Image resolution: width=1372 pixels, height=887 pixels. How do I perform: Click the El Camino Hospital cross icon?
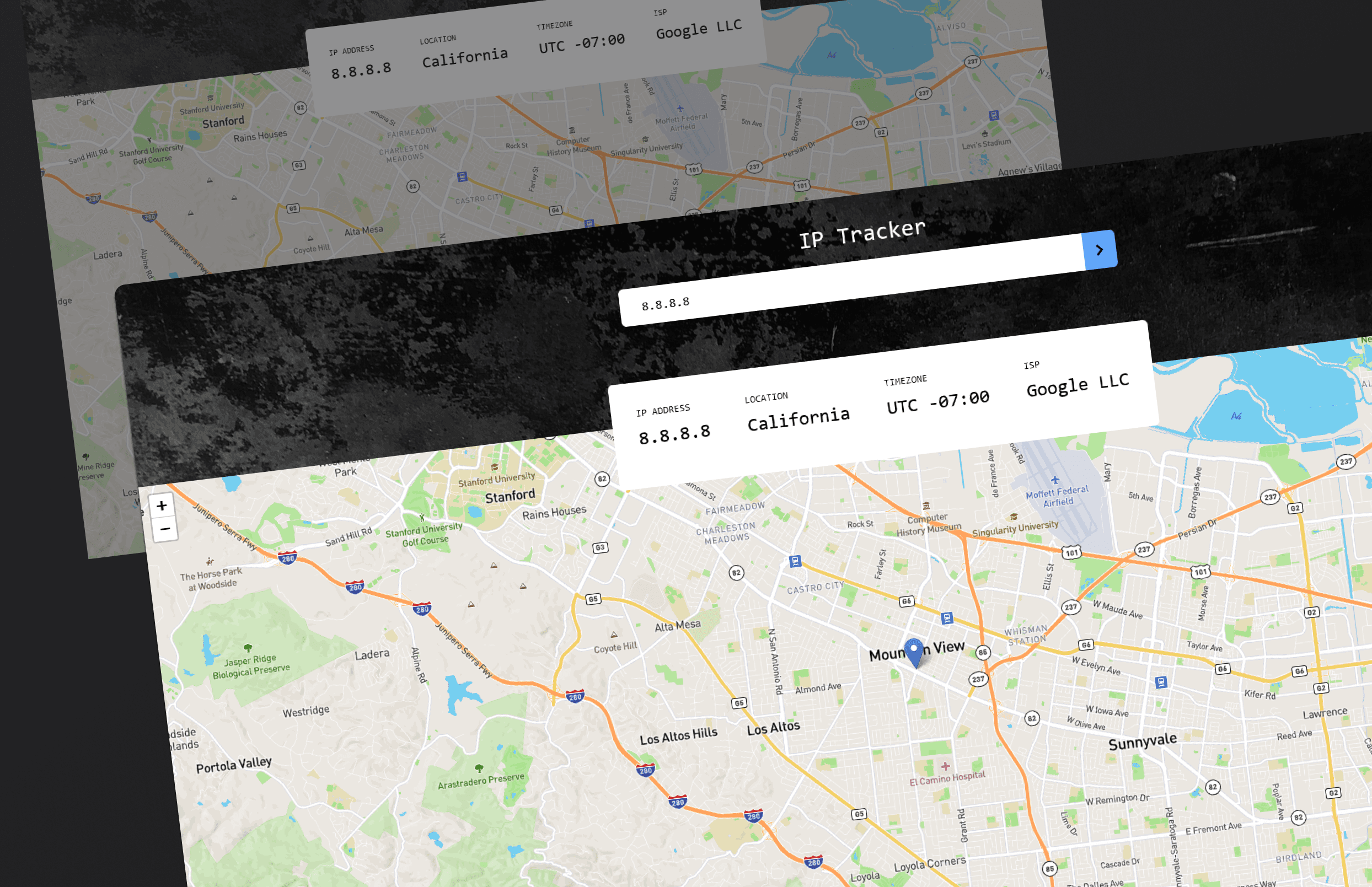(945, 766)
